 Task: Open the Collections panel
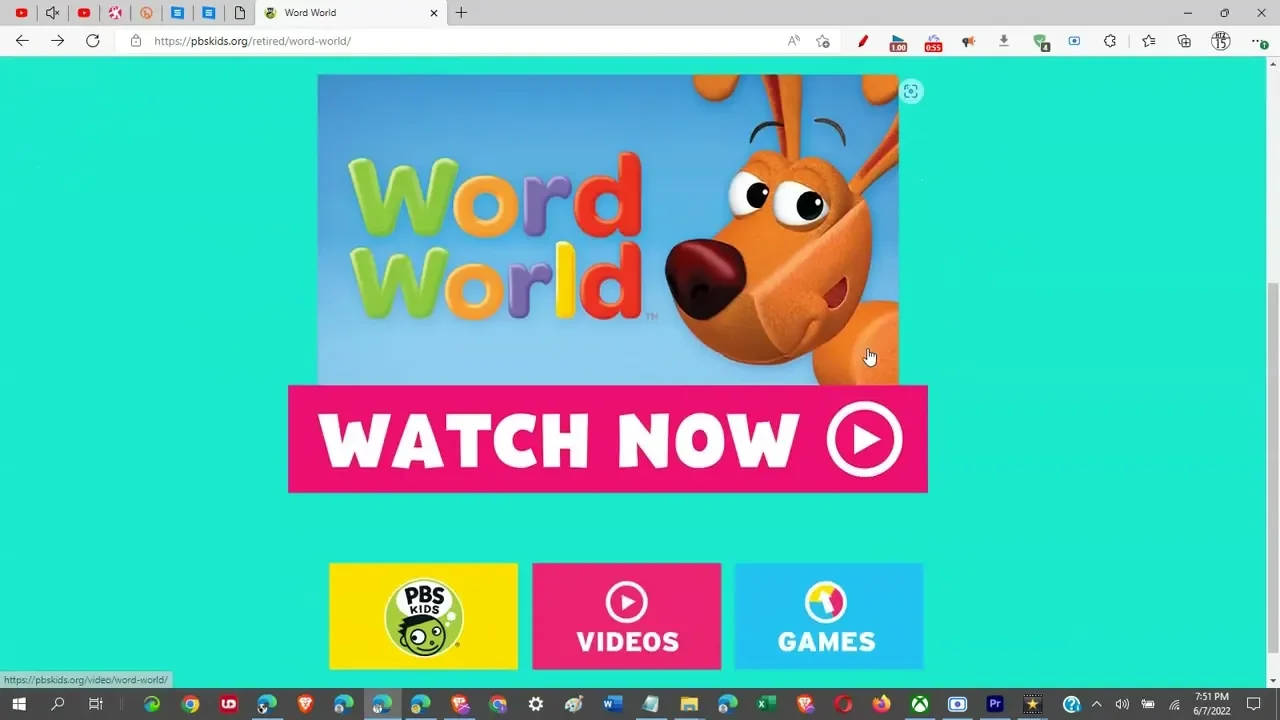pyautogui.click(x=1184, y=41)
